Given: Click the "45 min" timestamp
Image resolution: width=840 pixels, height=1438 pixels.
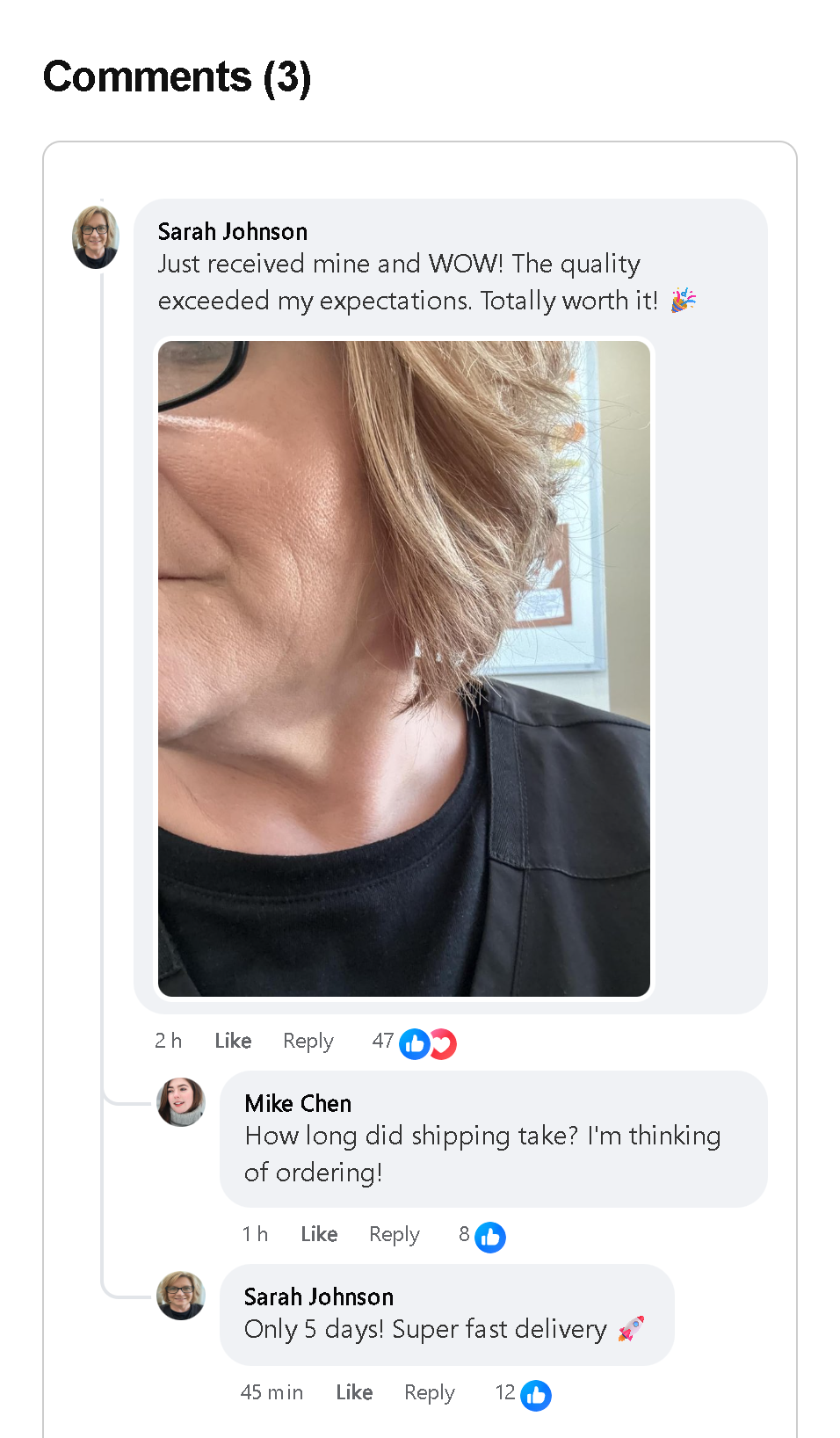Looking at the screenshot, I should coord(272,1392).
